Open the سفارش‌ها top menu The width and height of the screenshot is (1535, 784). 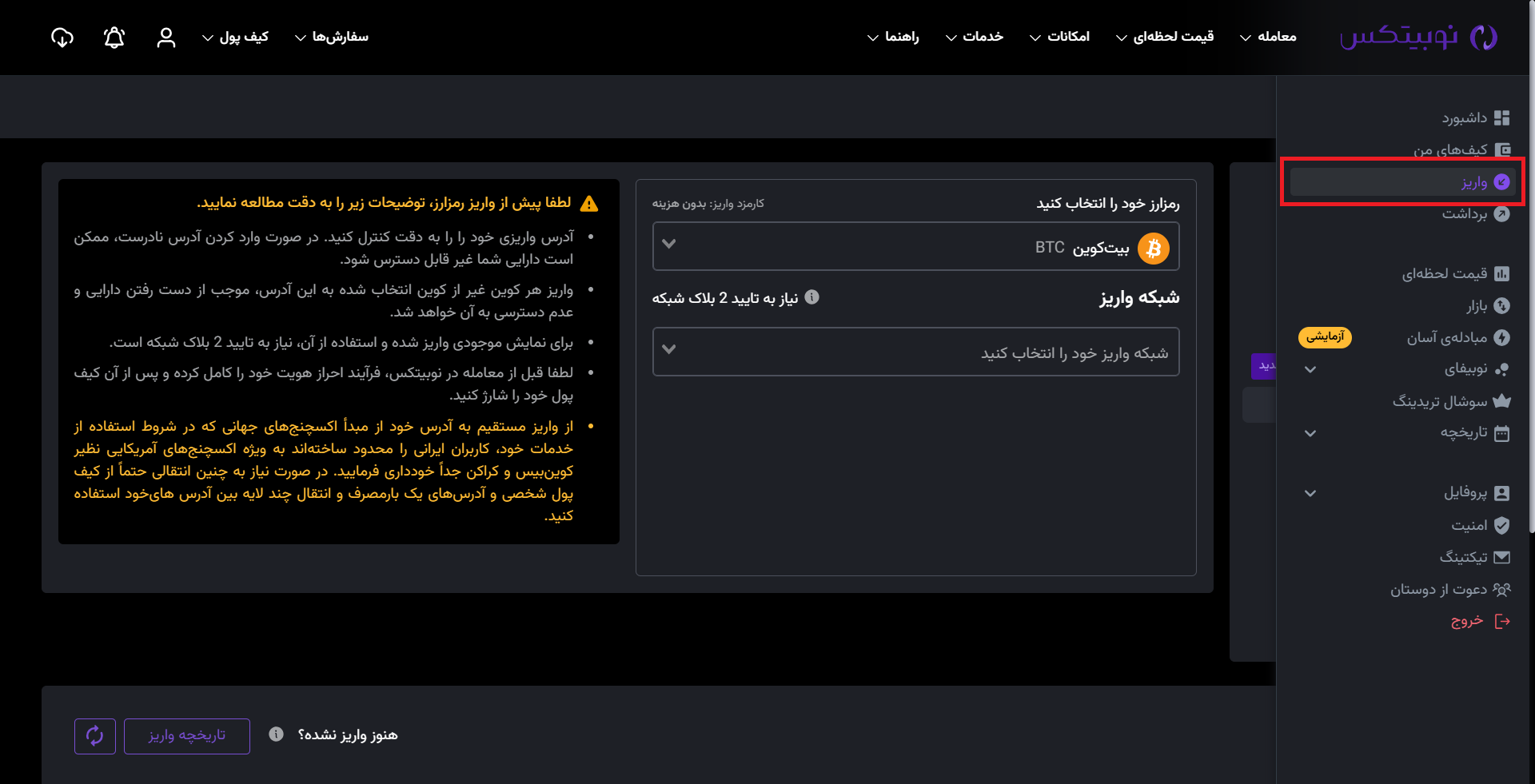point(332,37)
